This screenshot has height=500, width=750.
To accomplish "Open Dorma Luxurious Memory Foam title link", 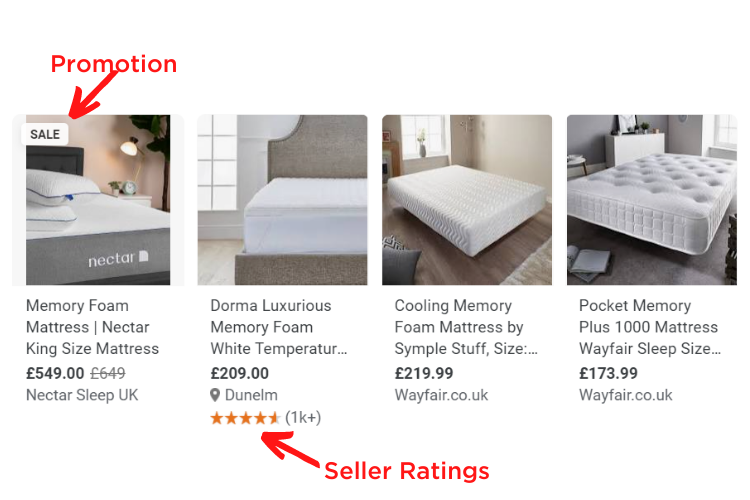I will click(279, 327).
